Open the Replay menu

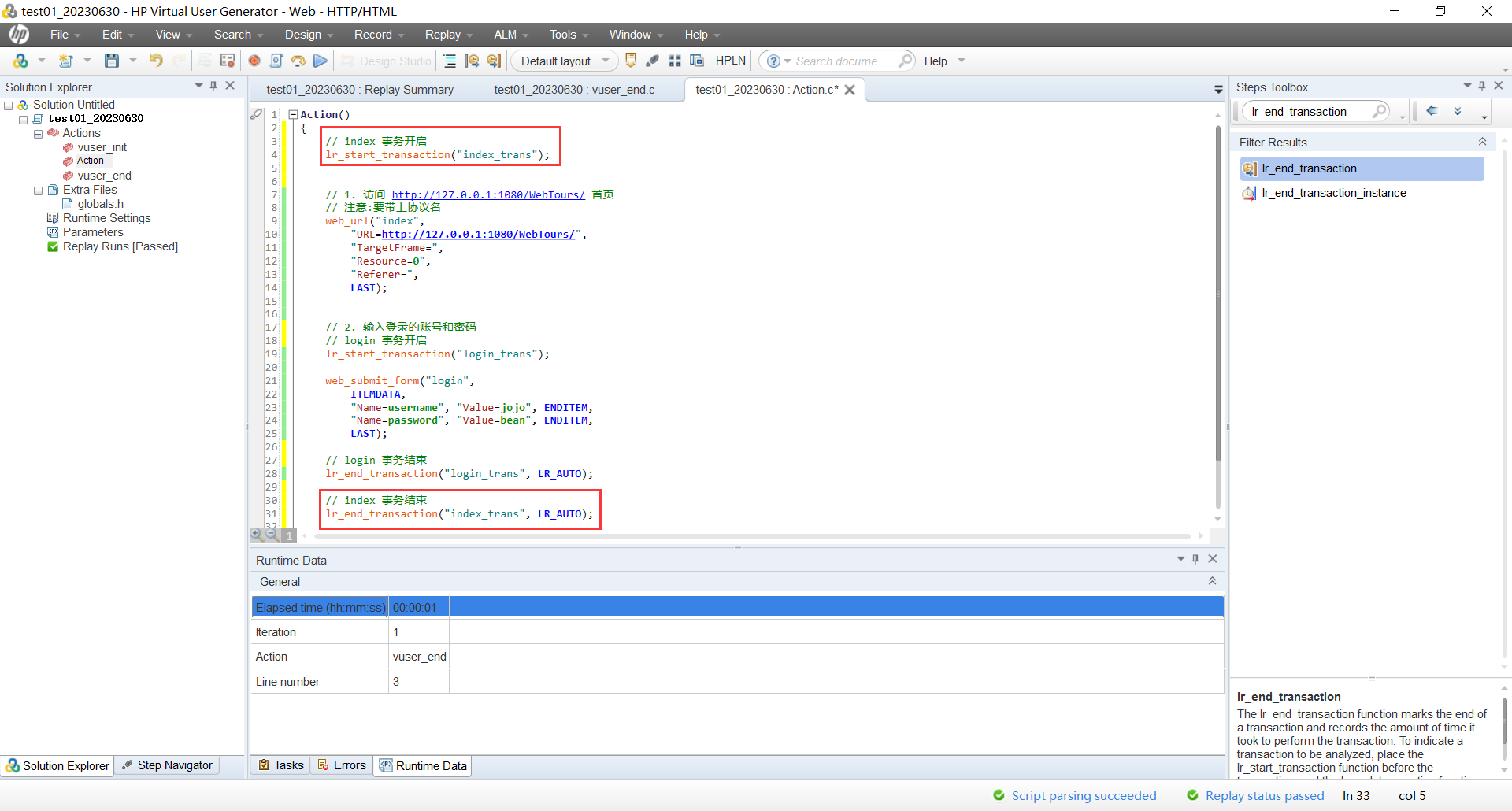coord(448,35)
